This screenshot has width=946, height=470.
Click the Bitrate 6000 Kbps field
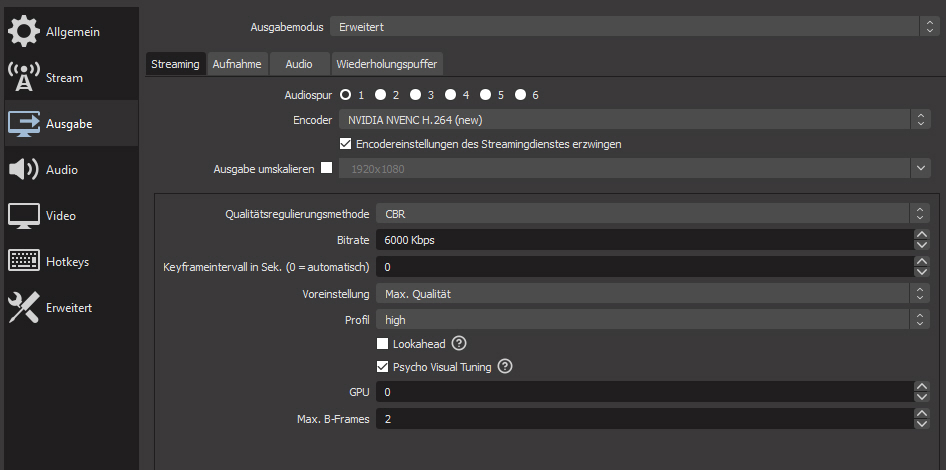coord(640,240)
